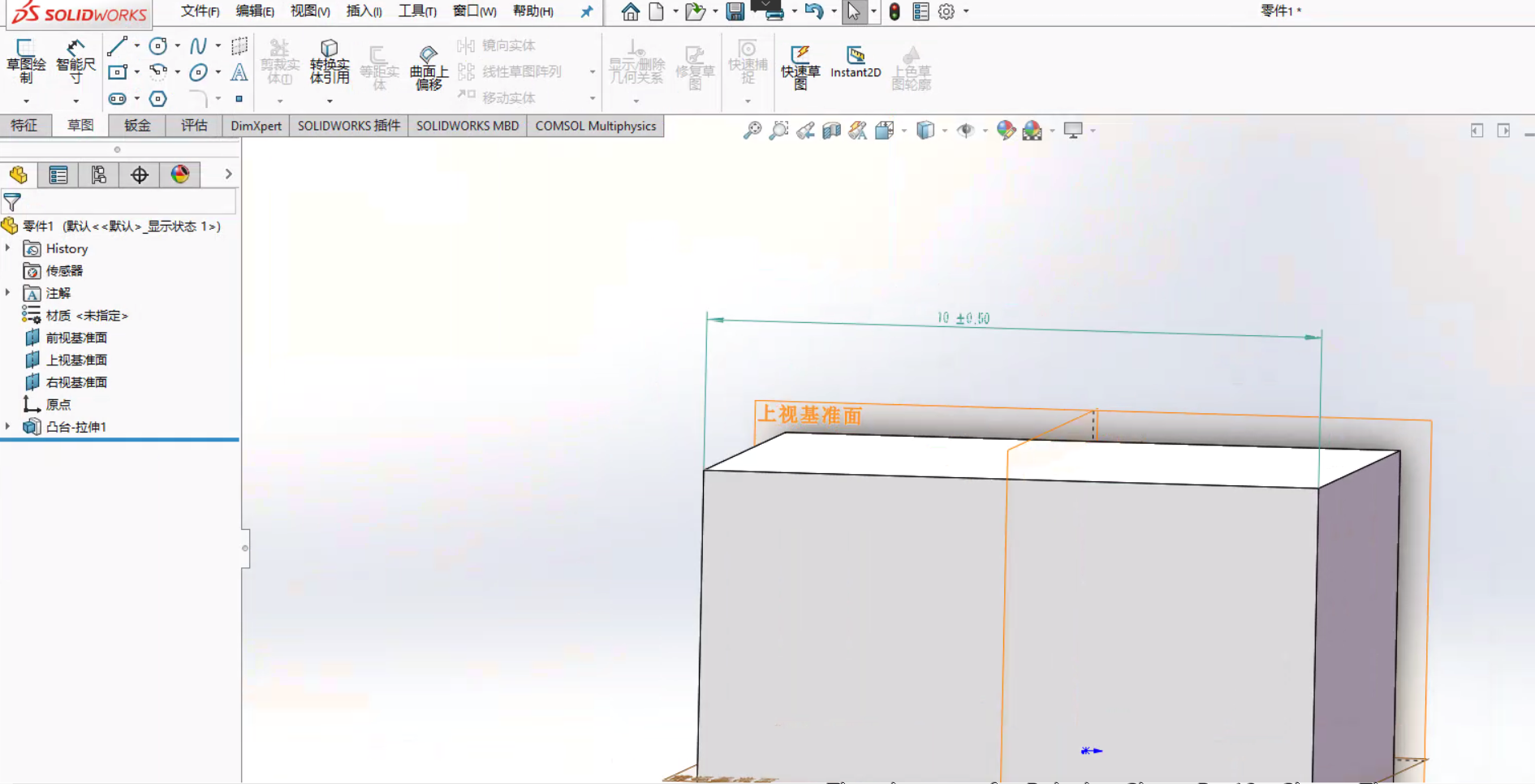The width and height of the screenshot is (1535, 784).
Task: Click the Edit Appearance color sphere icon
Action: pyautogui.click(x=1006, y=130)
